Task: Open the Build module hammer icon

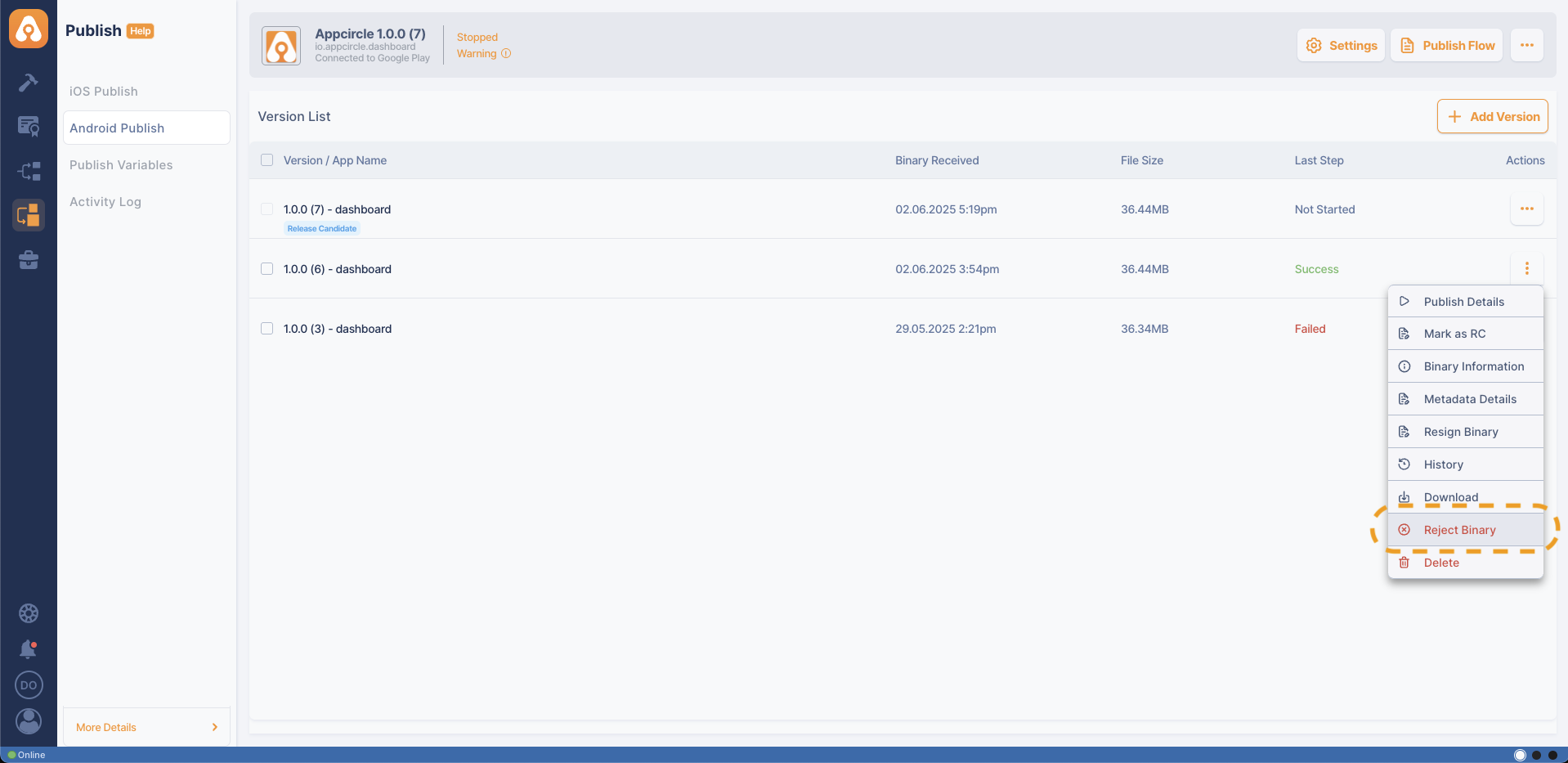Action: click(x=29, y=83)
